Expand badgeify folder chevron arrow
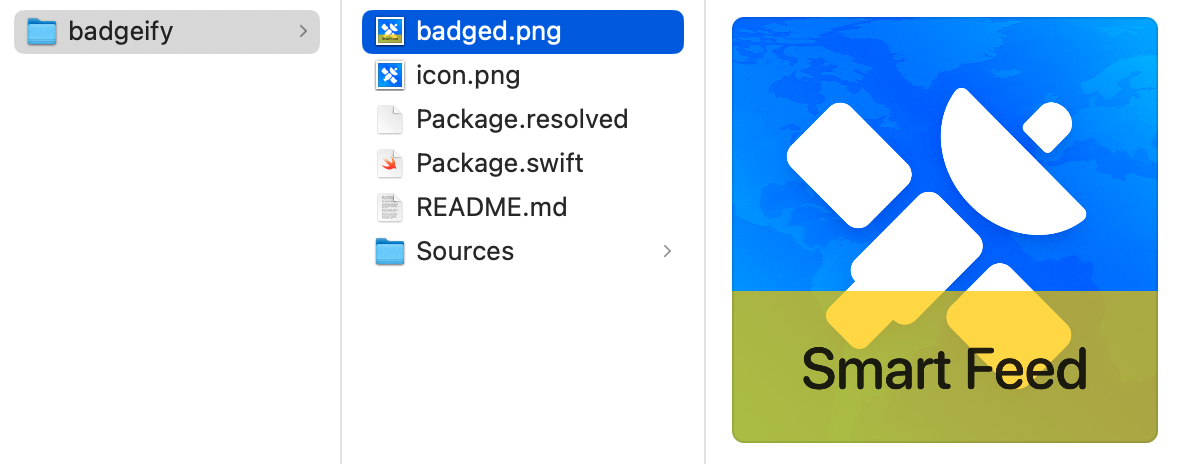The image size is (1182, 464). coord(303,32)
